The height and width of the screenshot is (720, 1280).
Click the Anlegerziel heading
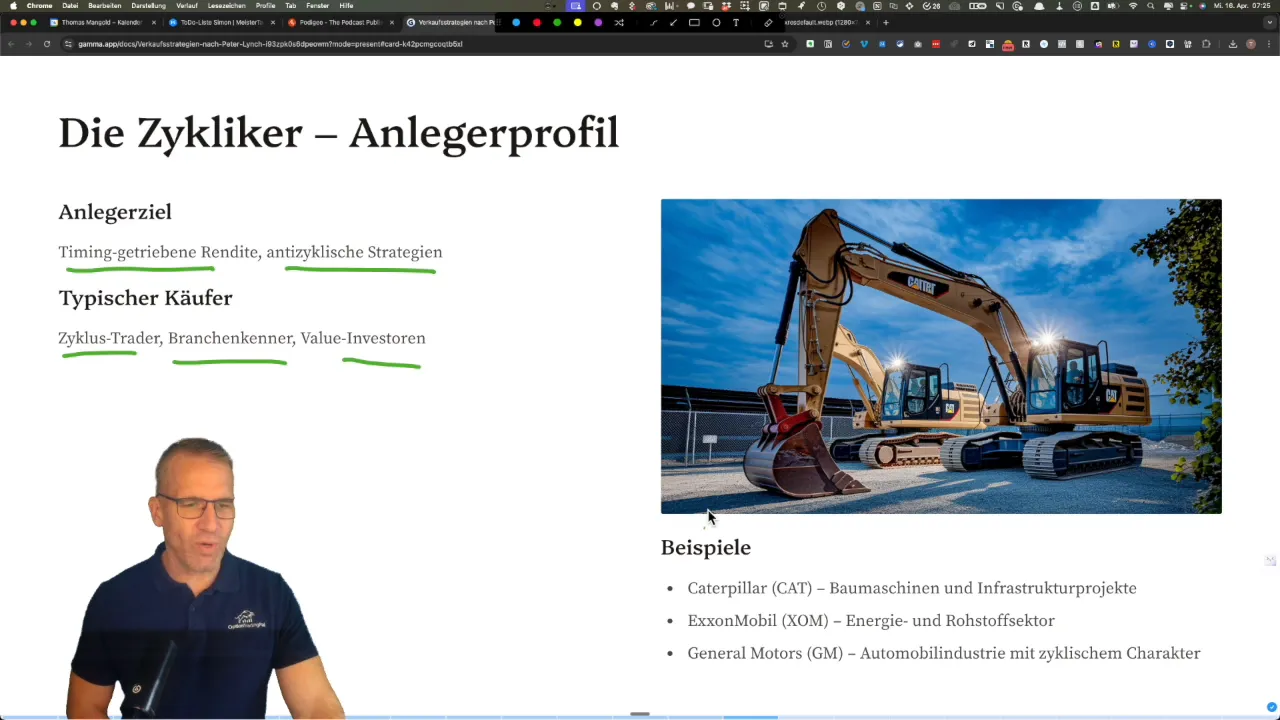(x=115, y=212)
